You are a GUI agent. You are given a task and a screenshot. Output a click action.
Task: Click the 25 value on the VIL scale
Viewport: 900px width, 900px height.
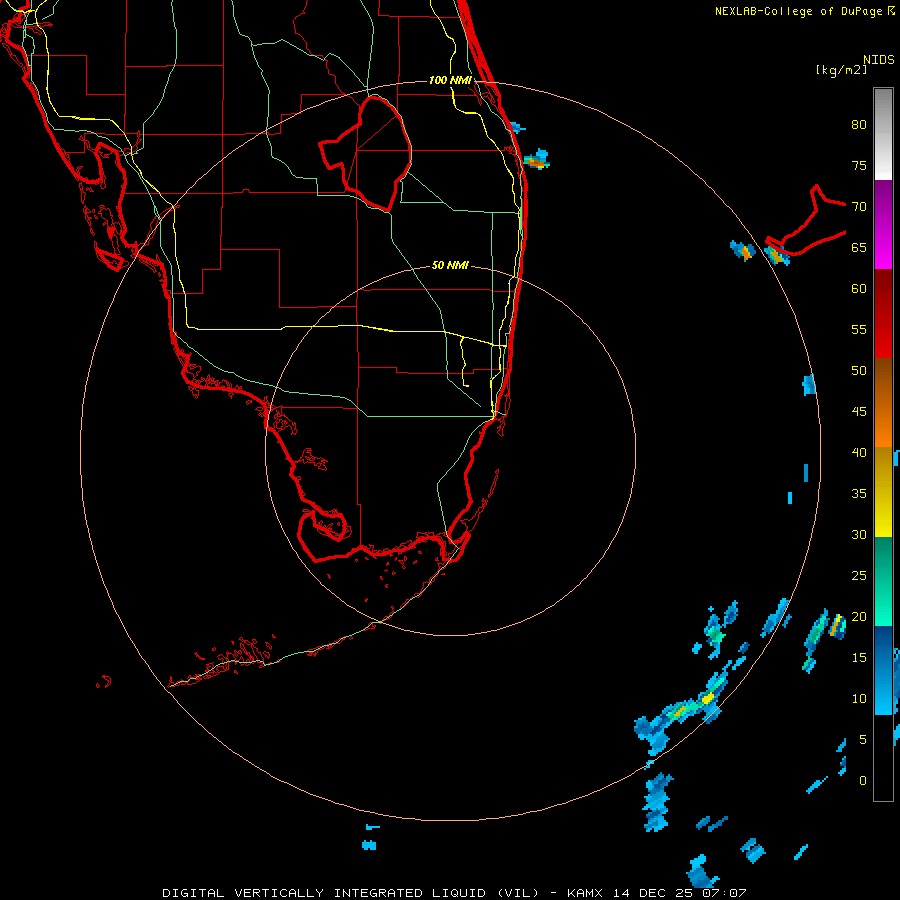(859, 575)
